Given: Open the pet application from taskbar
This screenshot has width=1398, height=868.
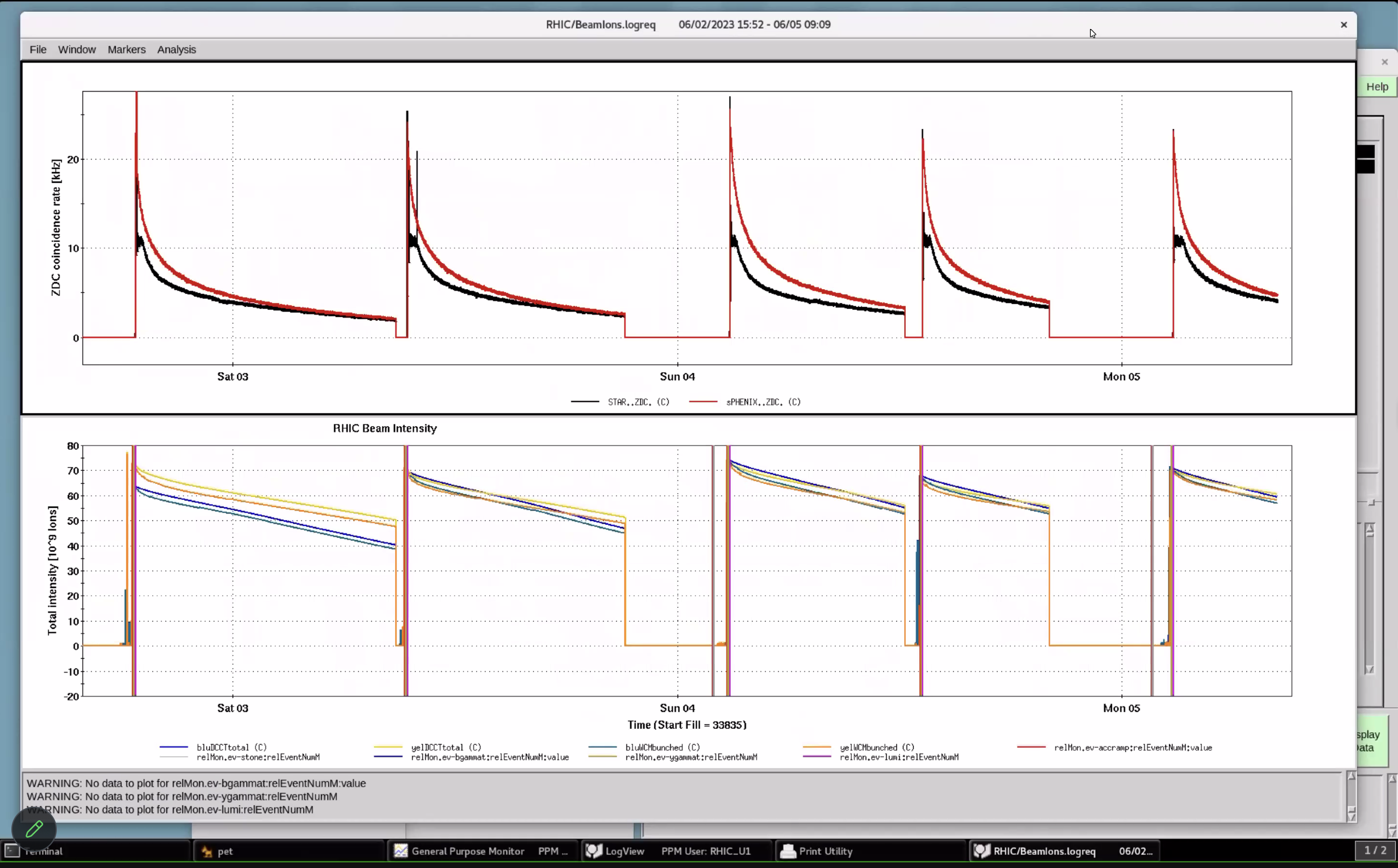Looking at the screenshot, I should coord(288,851).
